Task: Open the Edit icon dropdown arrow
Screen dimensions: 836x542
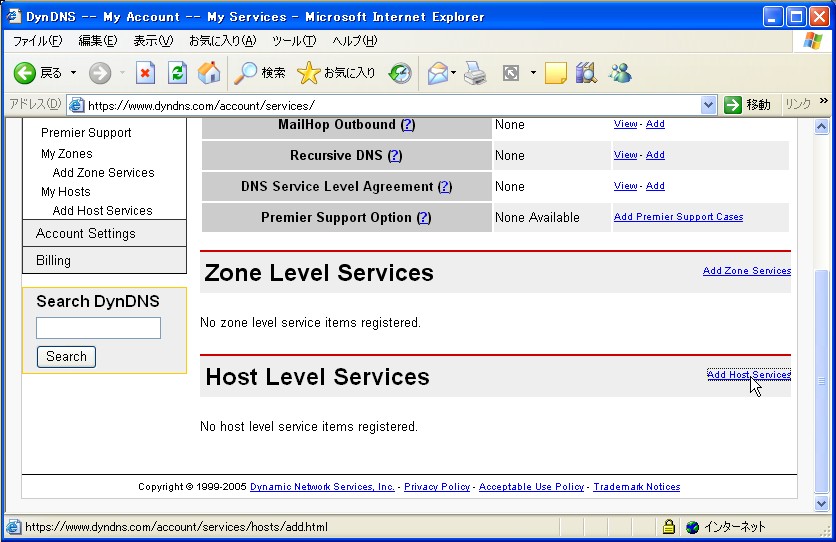Action: pos(533,73)
